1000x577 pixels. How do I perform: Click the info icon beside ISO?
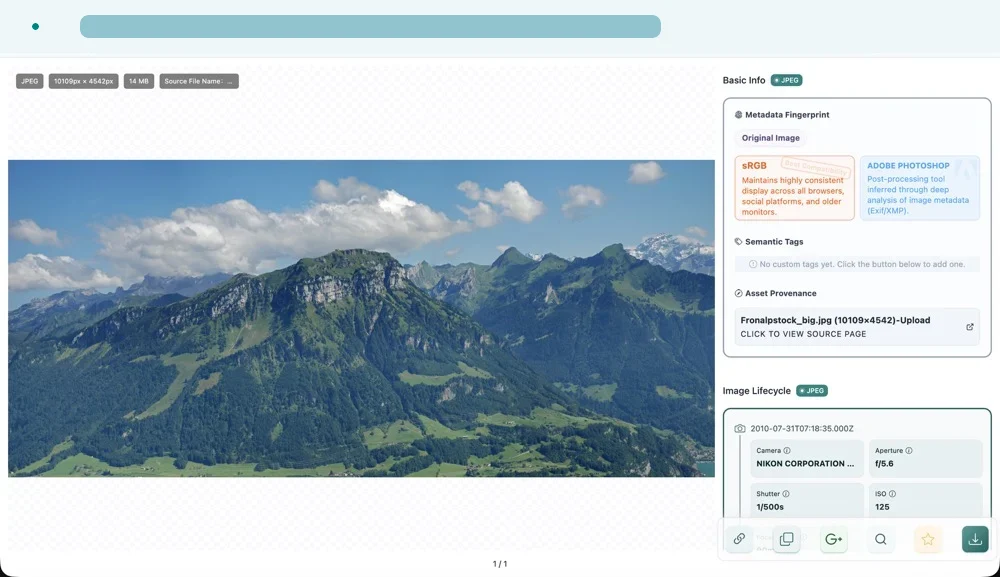(892, 493)
